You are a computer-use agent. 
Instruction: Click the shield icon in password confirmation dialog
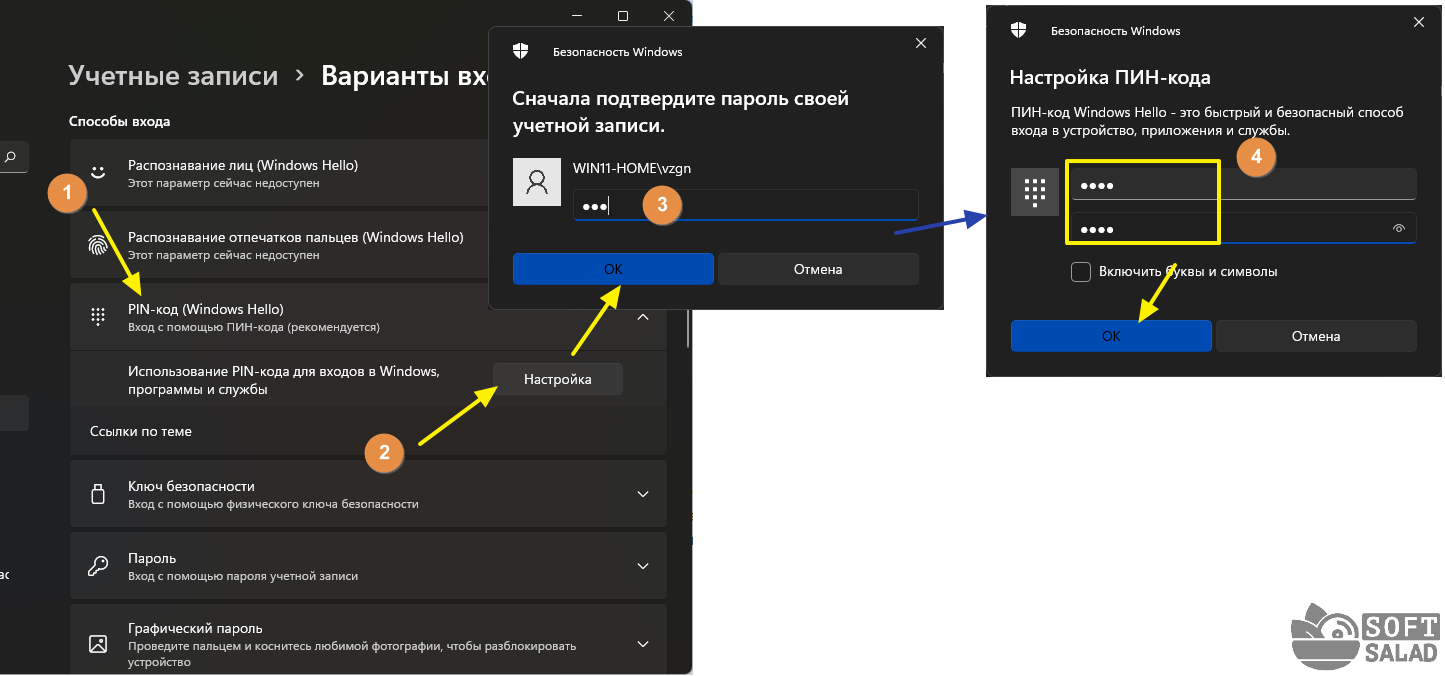click(x=520, y=51)
